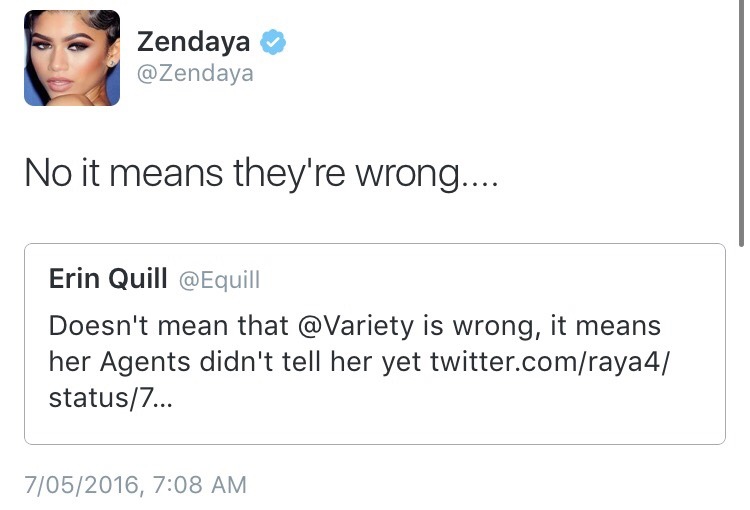Click the scrollbar on the right edge
The height and width of the screenshot is (510, 750).
coord(741,120)
